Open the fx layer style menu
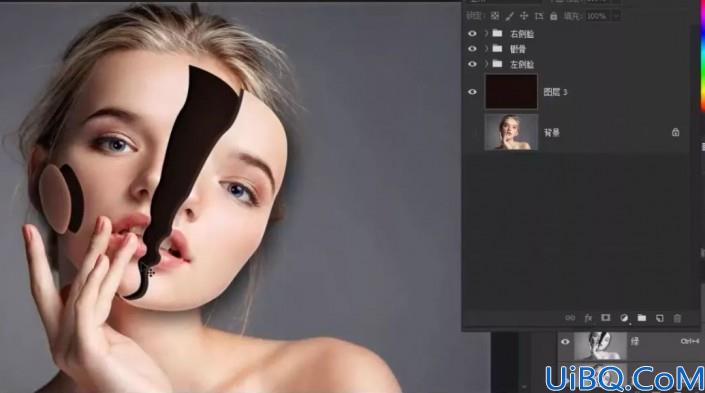 coord(588,318)
